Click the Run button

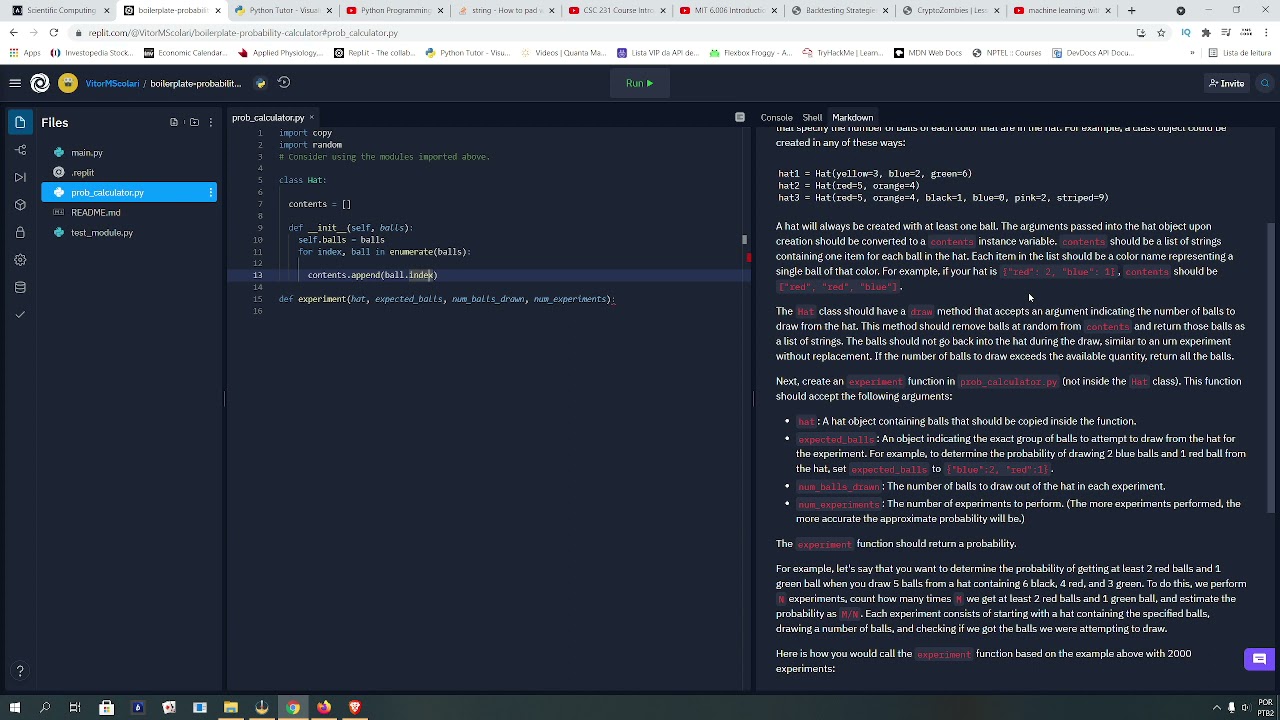(639, 83)
